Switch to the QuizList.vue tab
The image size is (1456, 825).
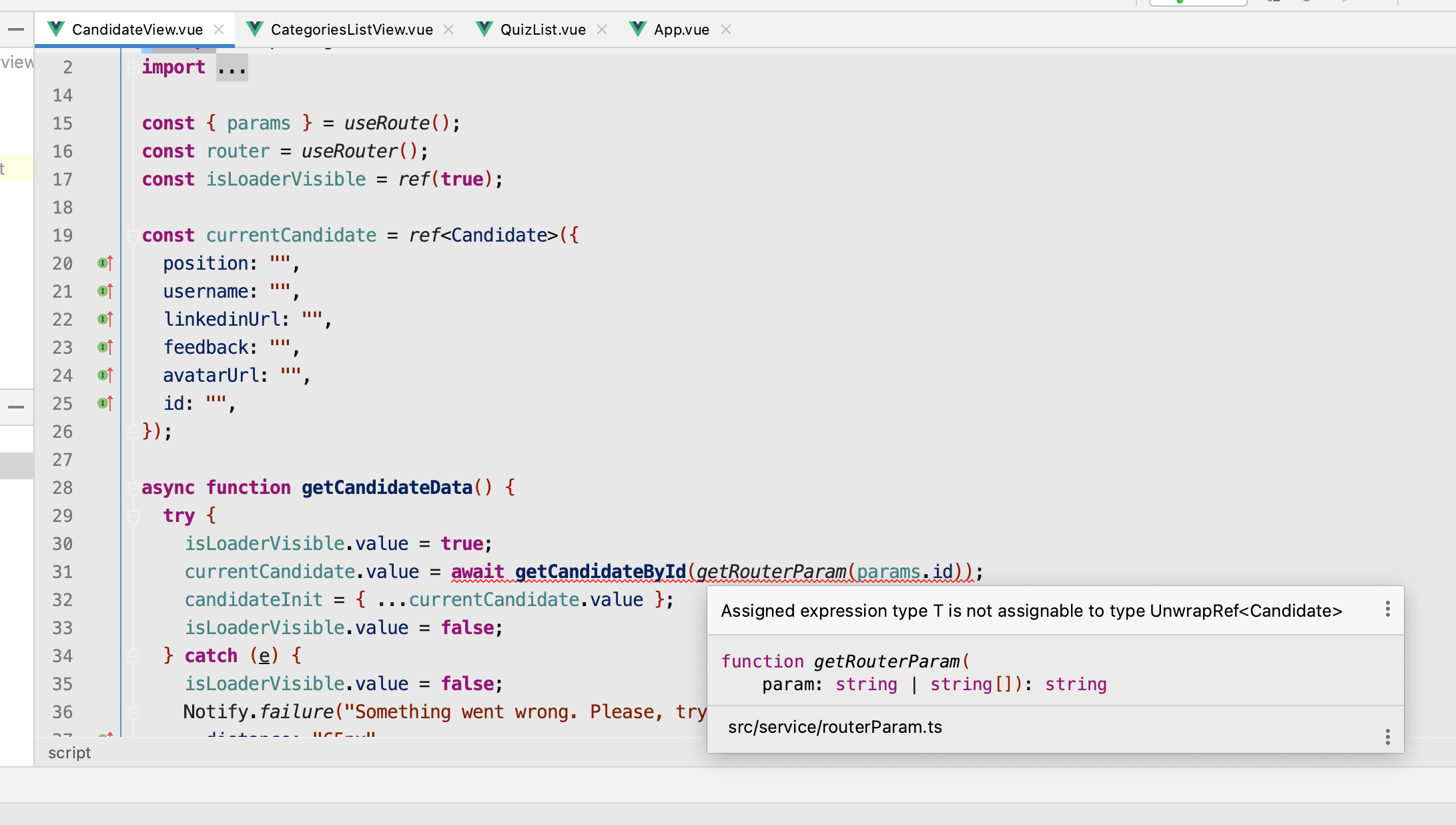pyautogui.click(x=542, y=29)
